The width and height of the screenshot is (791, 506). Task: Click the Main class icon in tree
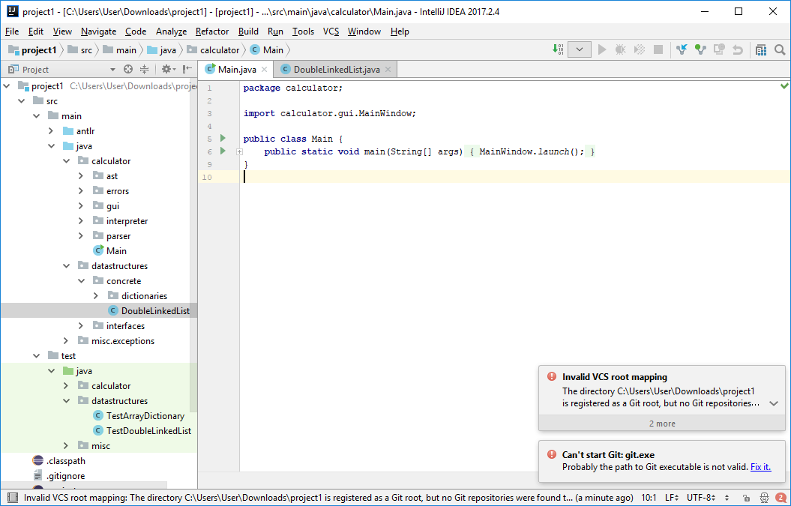coord(98,250)
